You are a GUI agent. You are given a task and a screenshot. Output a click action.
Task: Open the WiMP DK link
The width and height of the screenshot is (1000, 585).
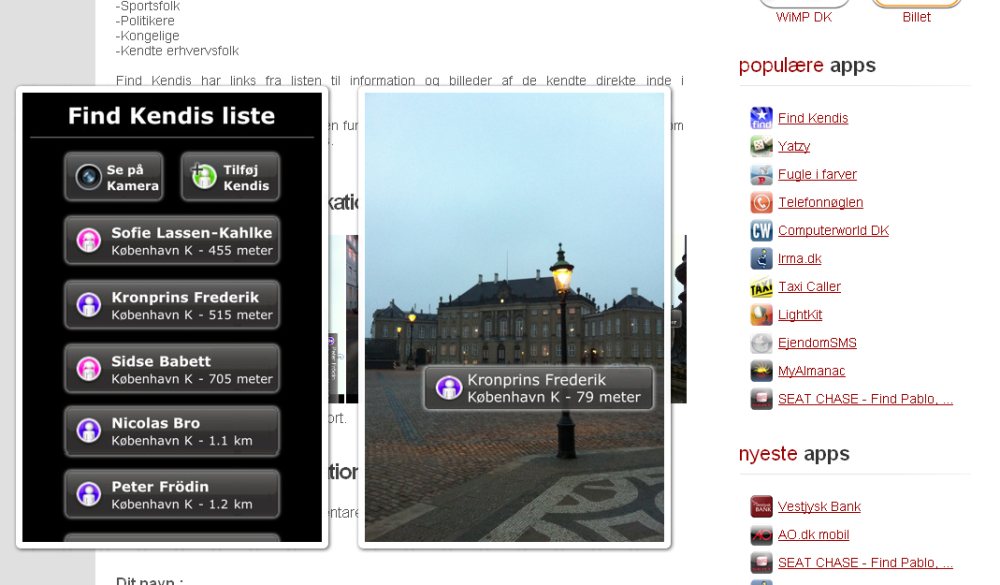[804, 17]
